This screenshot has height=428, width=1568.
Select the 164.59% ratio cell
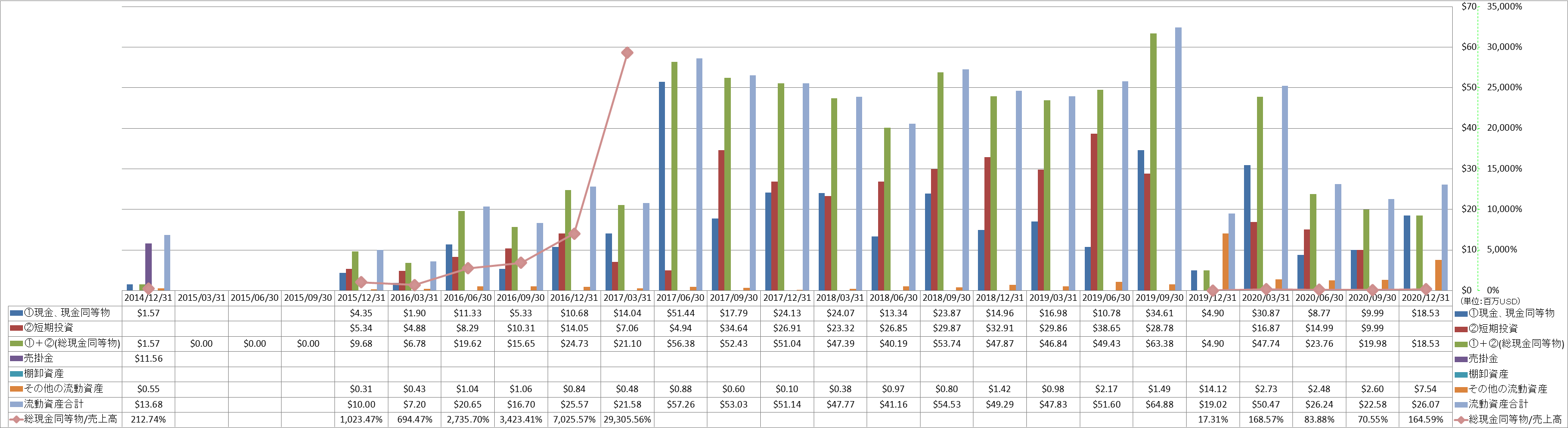[x=1426, y=419]
